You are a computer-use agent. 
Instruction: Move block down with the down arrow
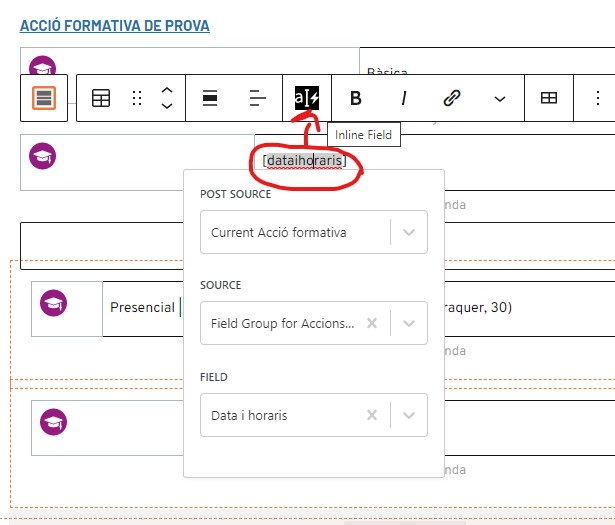coord(167,106)
